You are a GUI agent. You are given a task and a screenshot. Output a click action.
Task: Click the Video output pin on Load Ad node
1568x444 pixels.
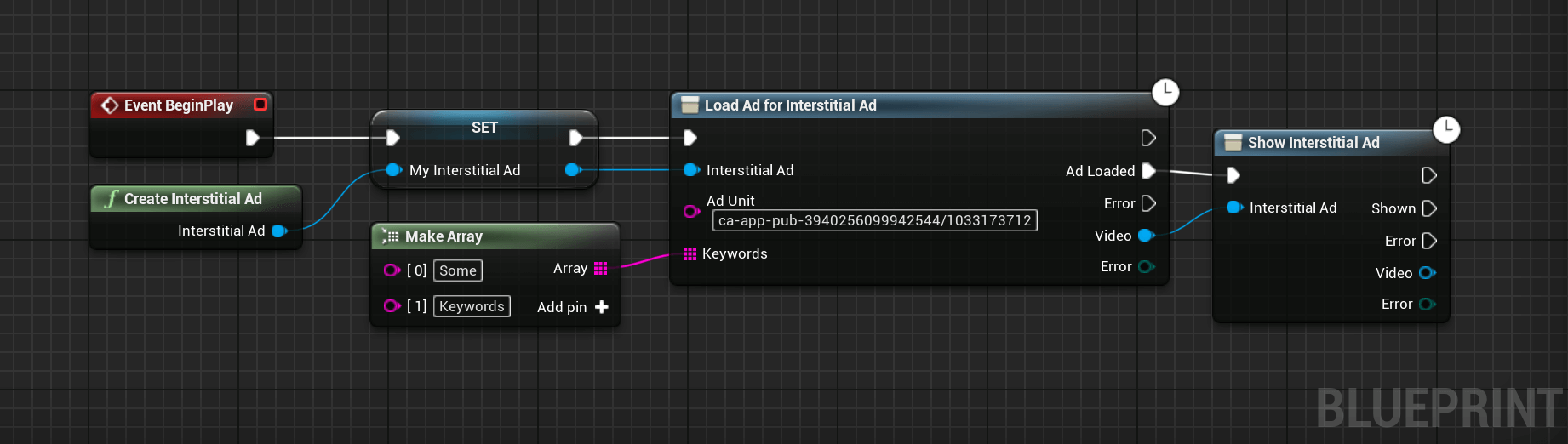1147,236
